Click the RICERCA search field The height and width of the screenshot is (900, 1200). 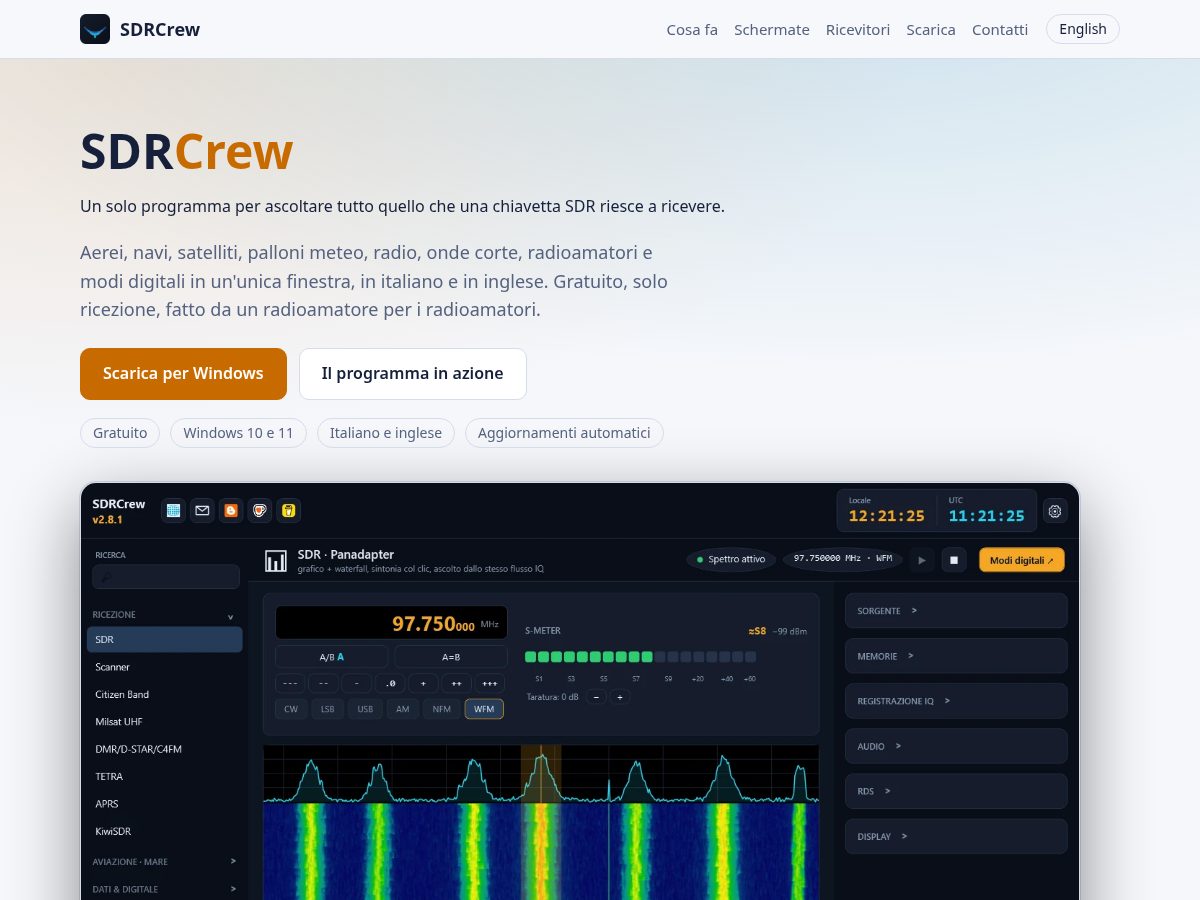[166, 577]
